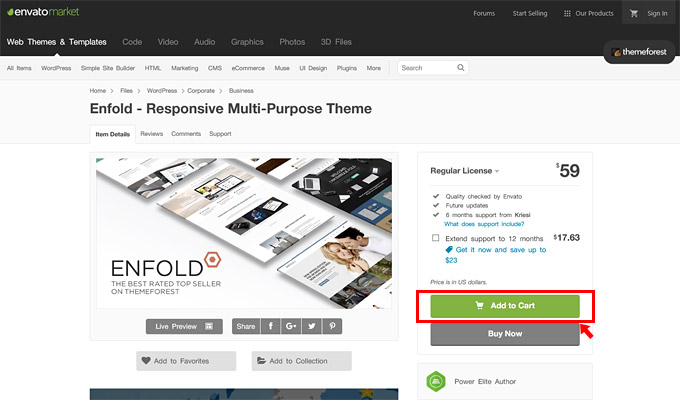Open the Photos category menu
Image resolution: width=680 pixels, height=400 pixels.
[292, 42]
